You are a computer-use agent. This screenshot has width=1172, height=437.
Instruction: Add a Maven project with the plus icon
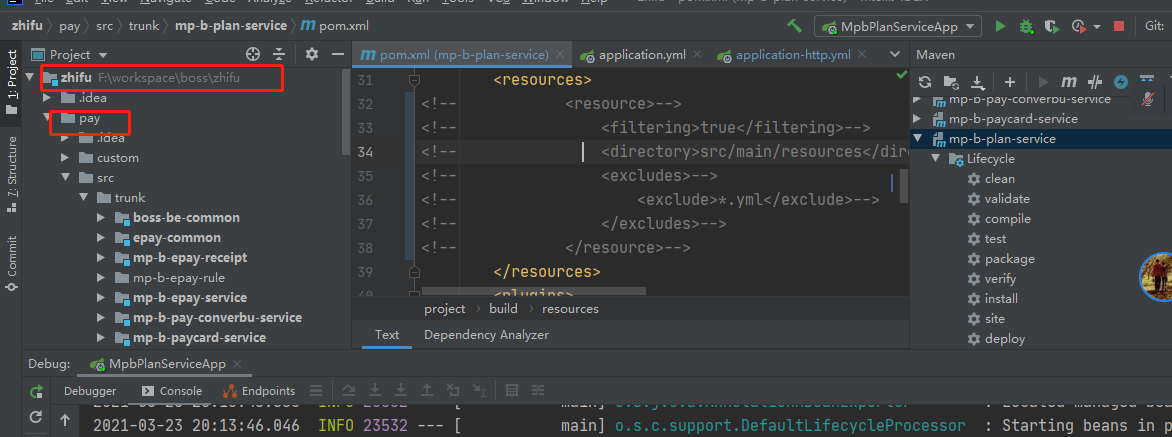click(1010, 82)
